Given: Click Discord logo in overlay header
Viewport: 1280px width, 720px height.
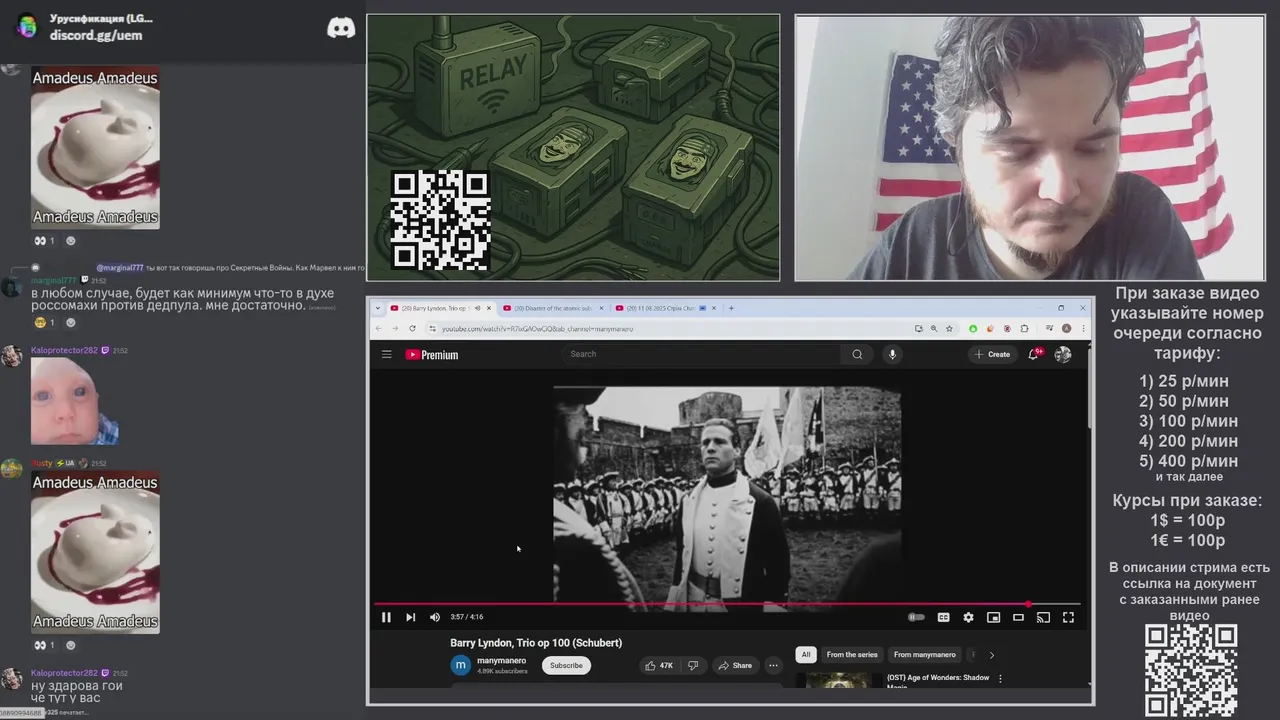Looking at the screenshot, I should (341, 28).
